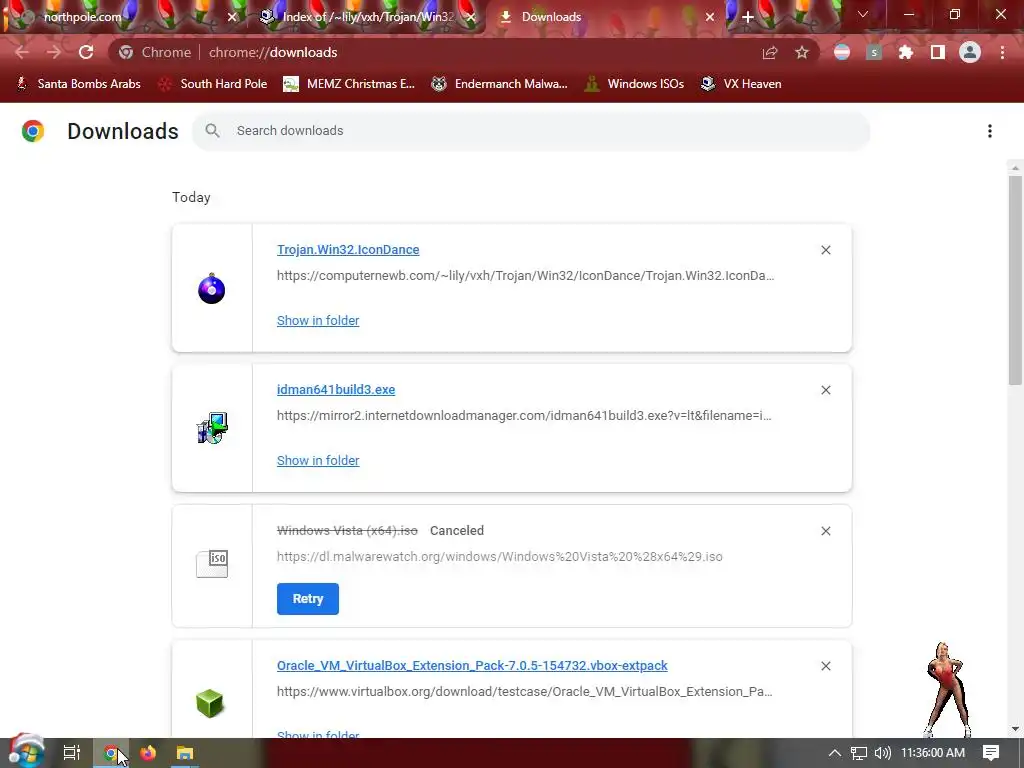1024x768 pixels.
Task: Open the clock showing 11:36:00 AM
Action: [933, 753]
